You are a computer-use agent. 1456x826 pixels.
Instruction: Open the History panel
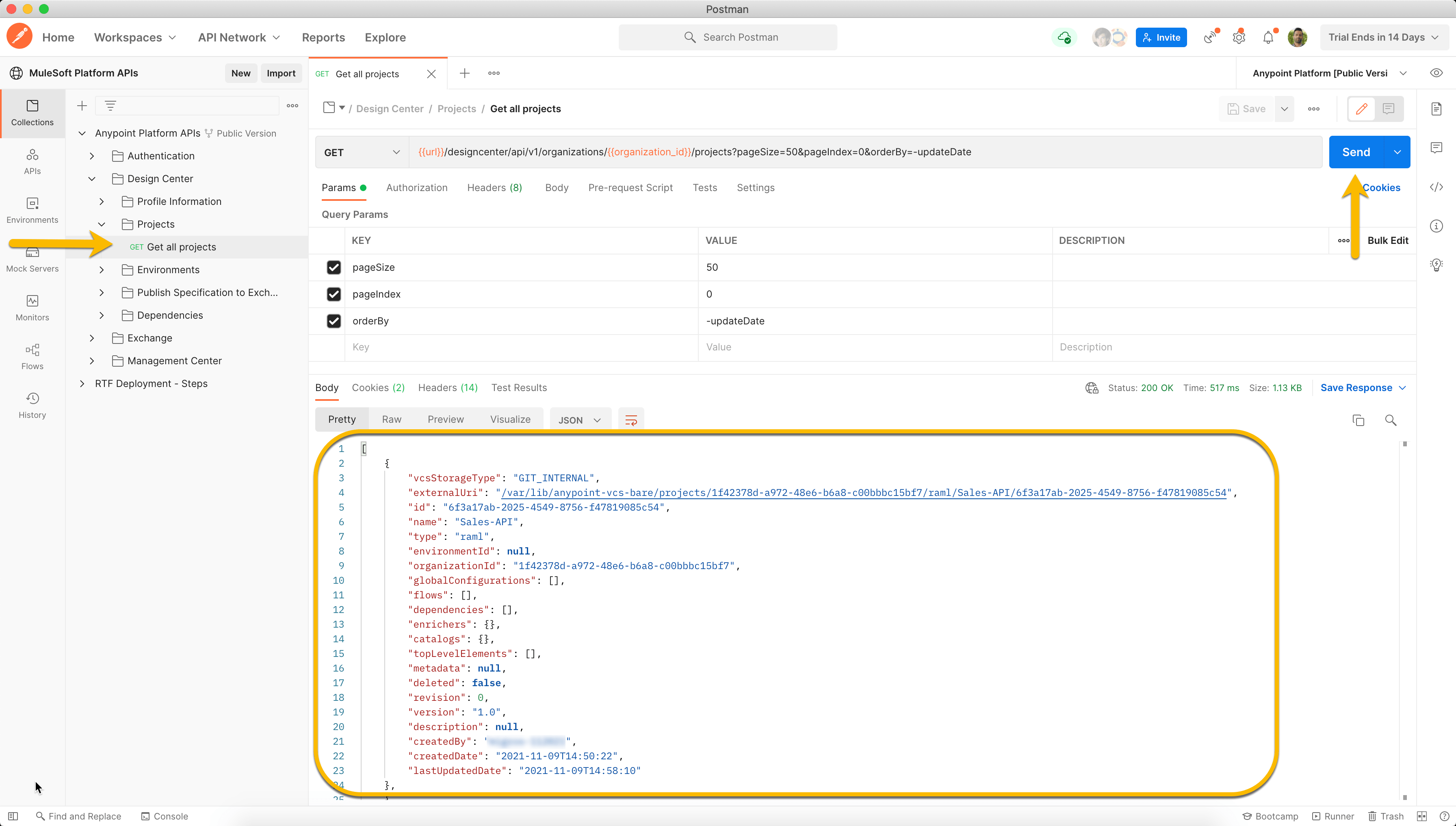point(32,404)
